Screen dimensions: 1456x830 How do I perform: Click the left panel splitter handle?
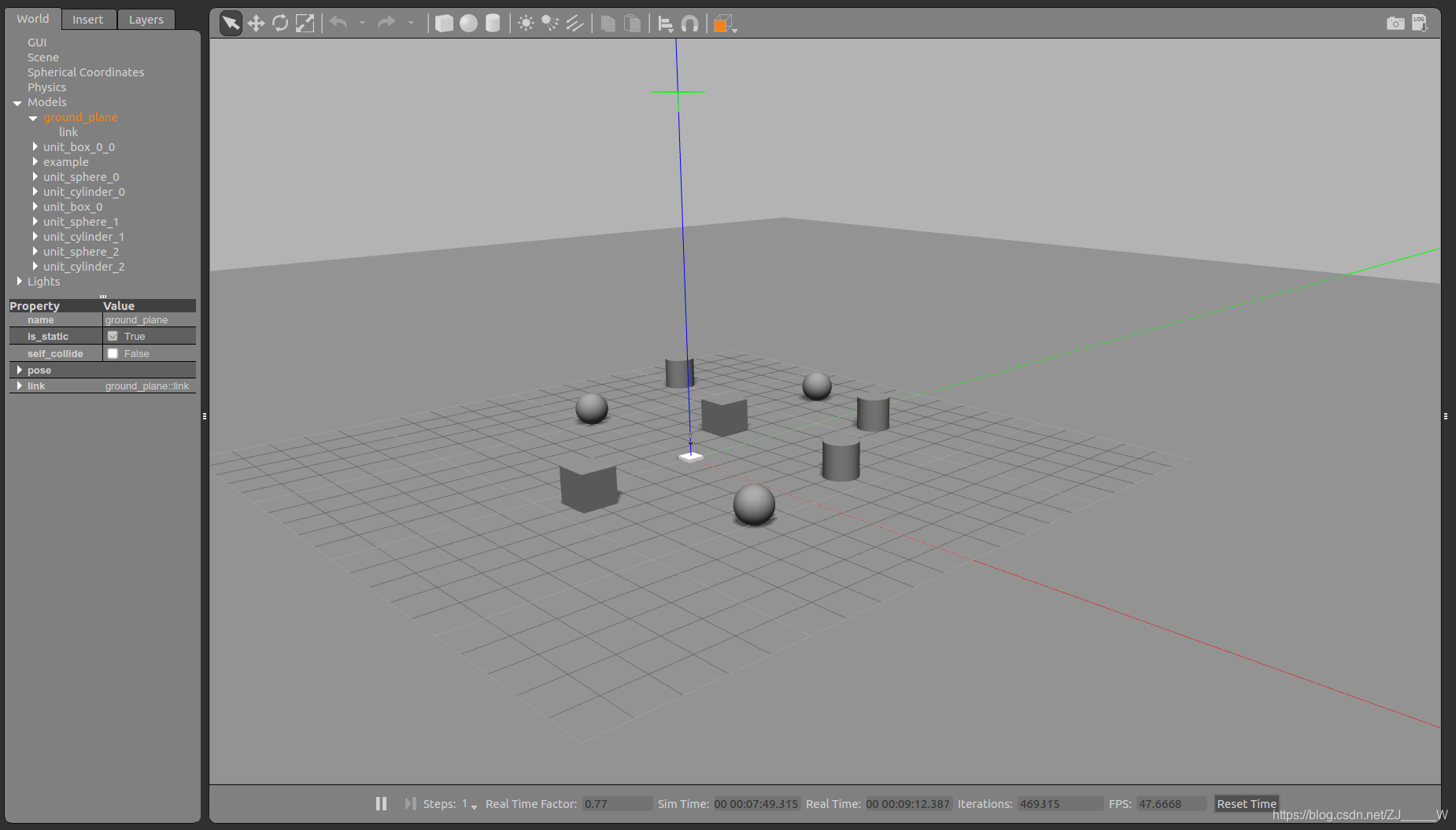[205, 415]
